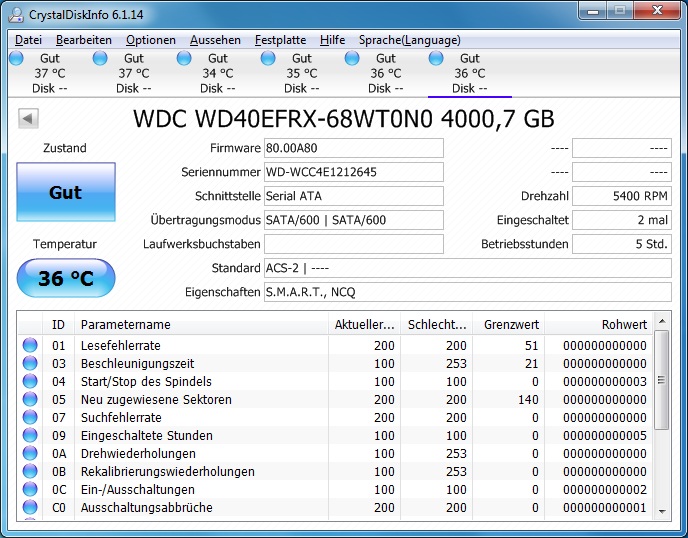Image resolution: width=688 pixels, height=538 pixels.
Task: Click the 36 °C temperature button
Action: tap(66, 278)
